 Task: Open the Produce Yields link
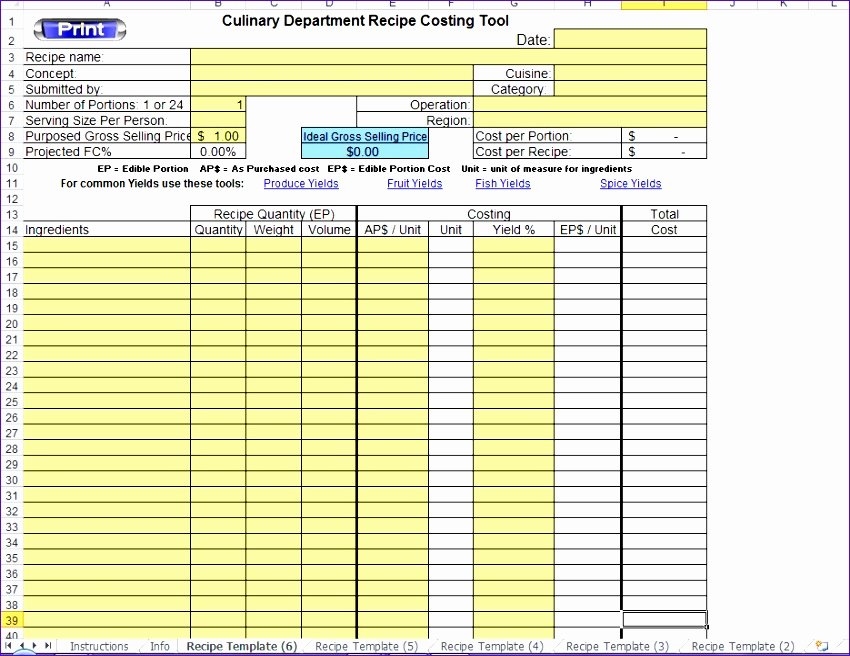(301, 183)
